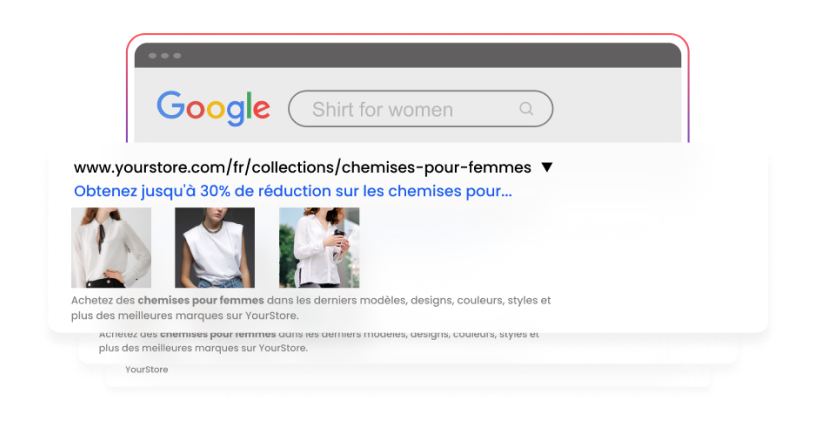Select second card's 'plus des meilleures marques' line

pyautogui.click(x=203, y=348)
